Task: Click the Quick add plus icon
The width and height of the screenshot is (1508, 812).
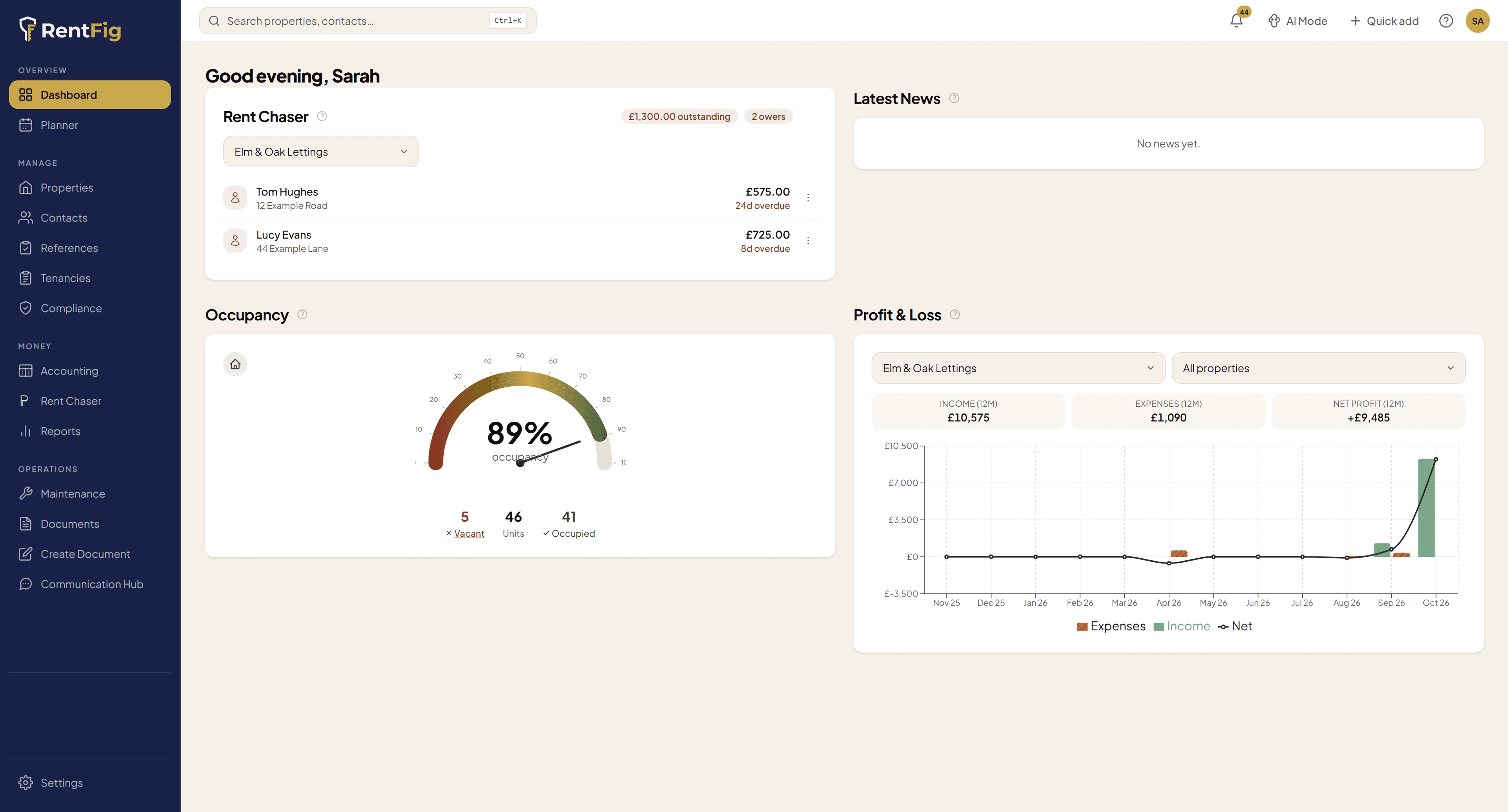Action: click(1355, 21)
